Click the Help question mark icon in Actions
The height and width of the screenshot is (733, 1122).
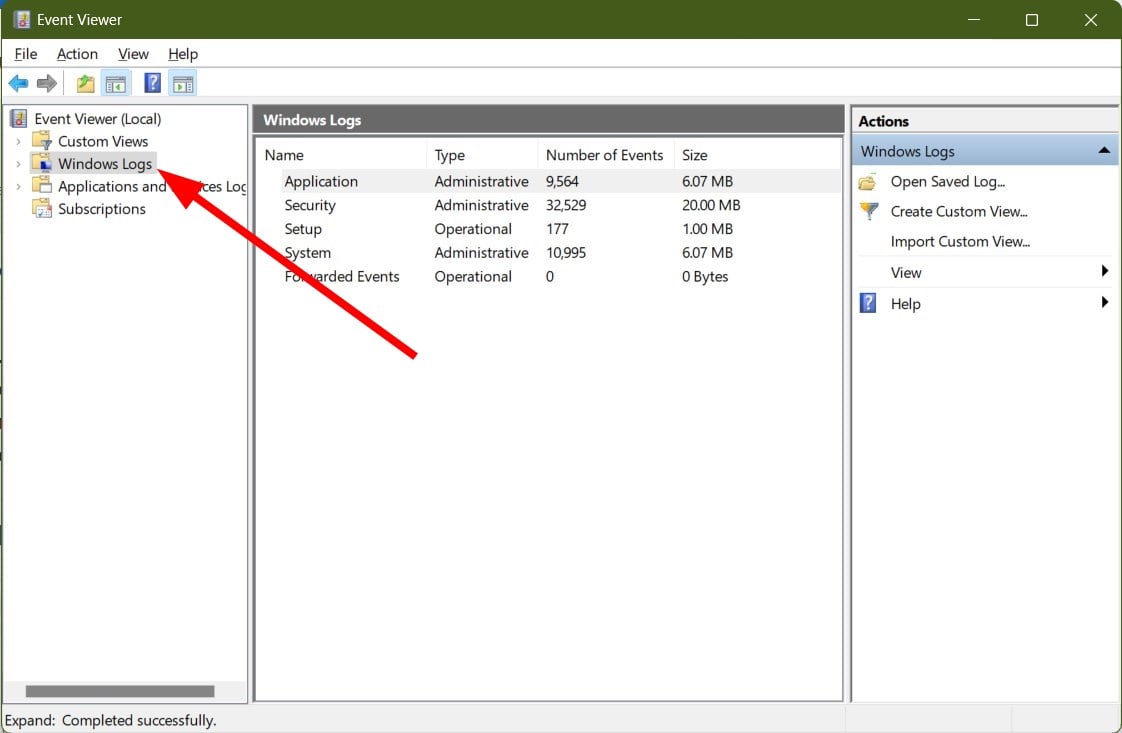coord(868,304)
